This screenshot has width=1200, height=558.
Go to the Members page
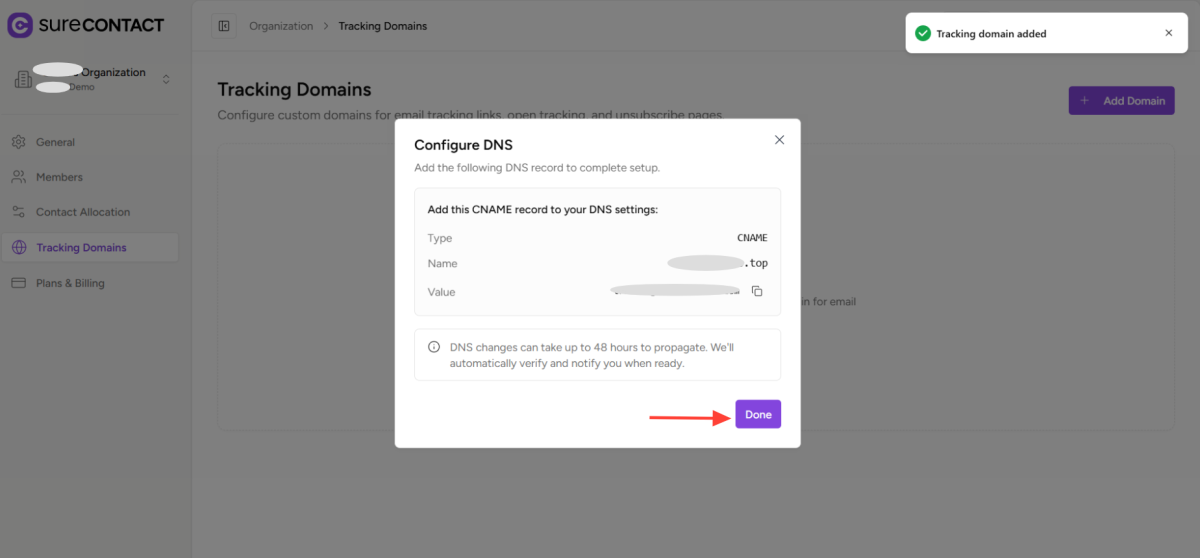coord(59,177)
